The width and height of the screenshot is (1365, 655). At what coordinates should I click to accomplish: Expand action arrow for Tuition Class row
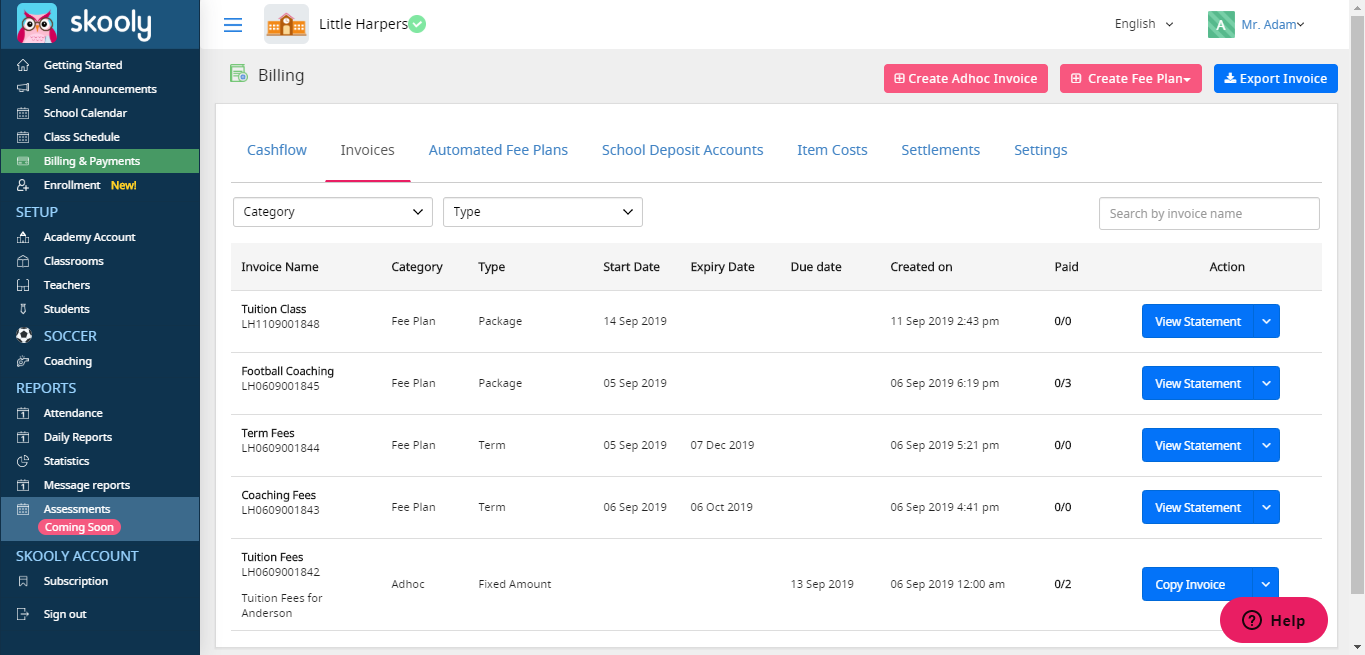coord(1267,322)
